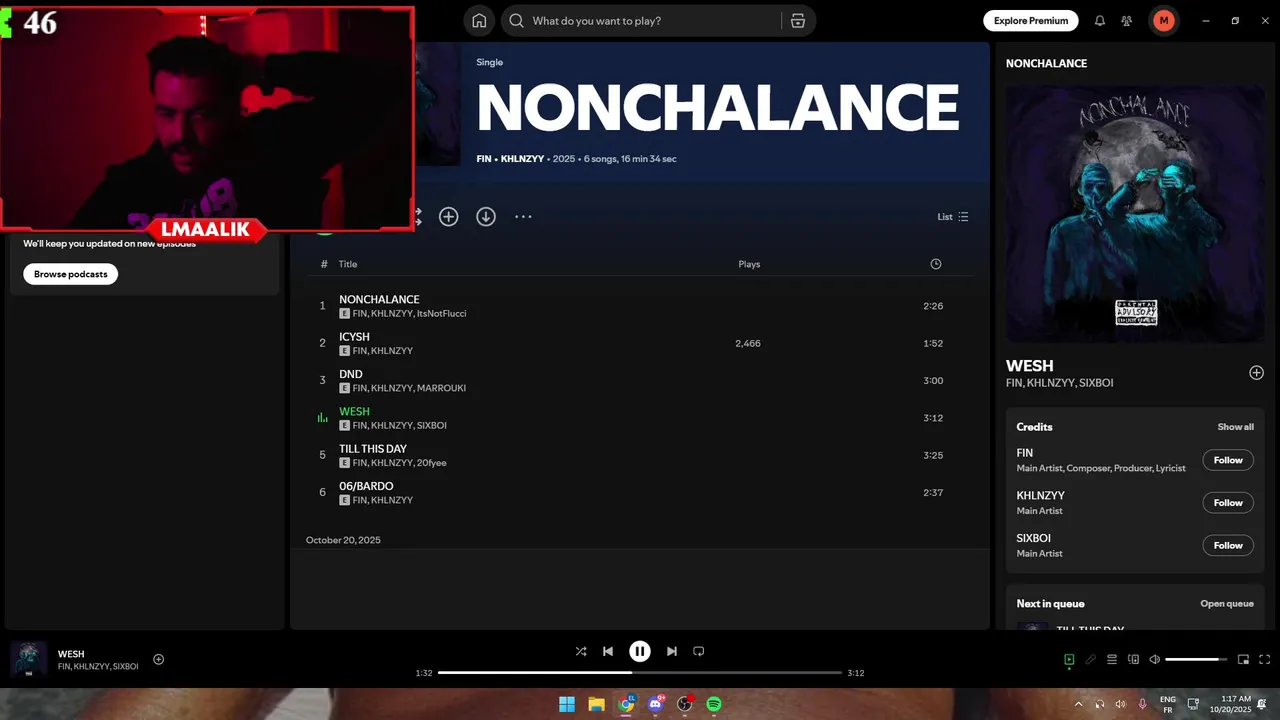Viewport: 1280px width, 720px height.
Task: Click the Title column header
Action: (348, 264)
